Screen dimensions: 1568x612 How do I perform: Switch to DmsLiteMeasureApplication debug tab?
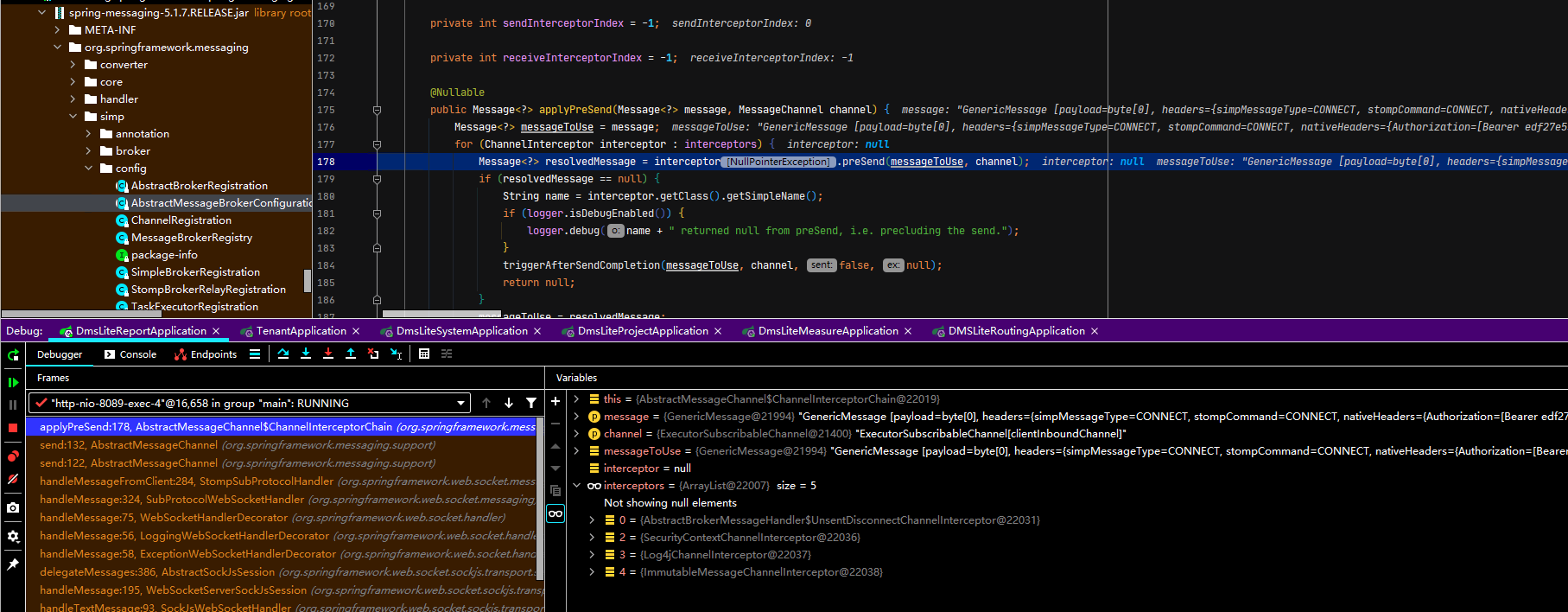pyautogui.click(x=828, y=331)
